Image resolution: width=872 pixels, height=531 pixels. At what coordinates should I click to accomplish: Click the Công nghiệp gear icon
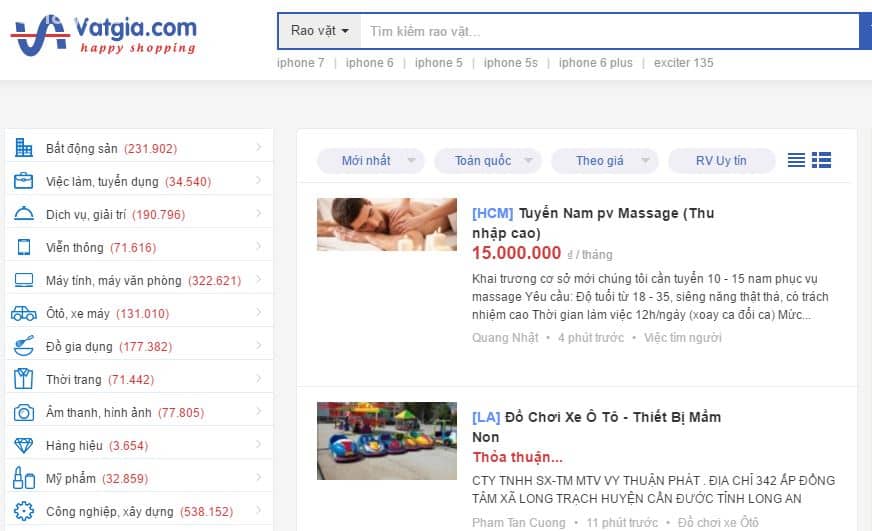point(23,511)
